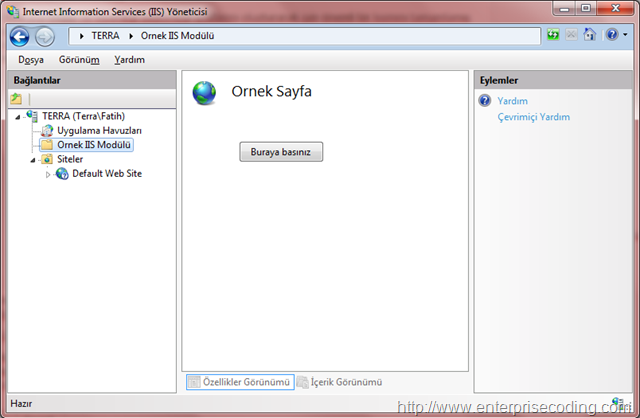Select TERRA (Terra\Fatih) in the tree
The height and width of the screenshot is (418, 640).
pyautogui.click(x=84, y=116)
